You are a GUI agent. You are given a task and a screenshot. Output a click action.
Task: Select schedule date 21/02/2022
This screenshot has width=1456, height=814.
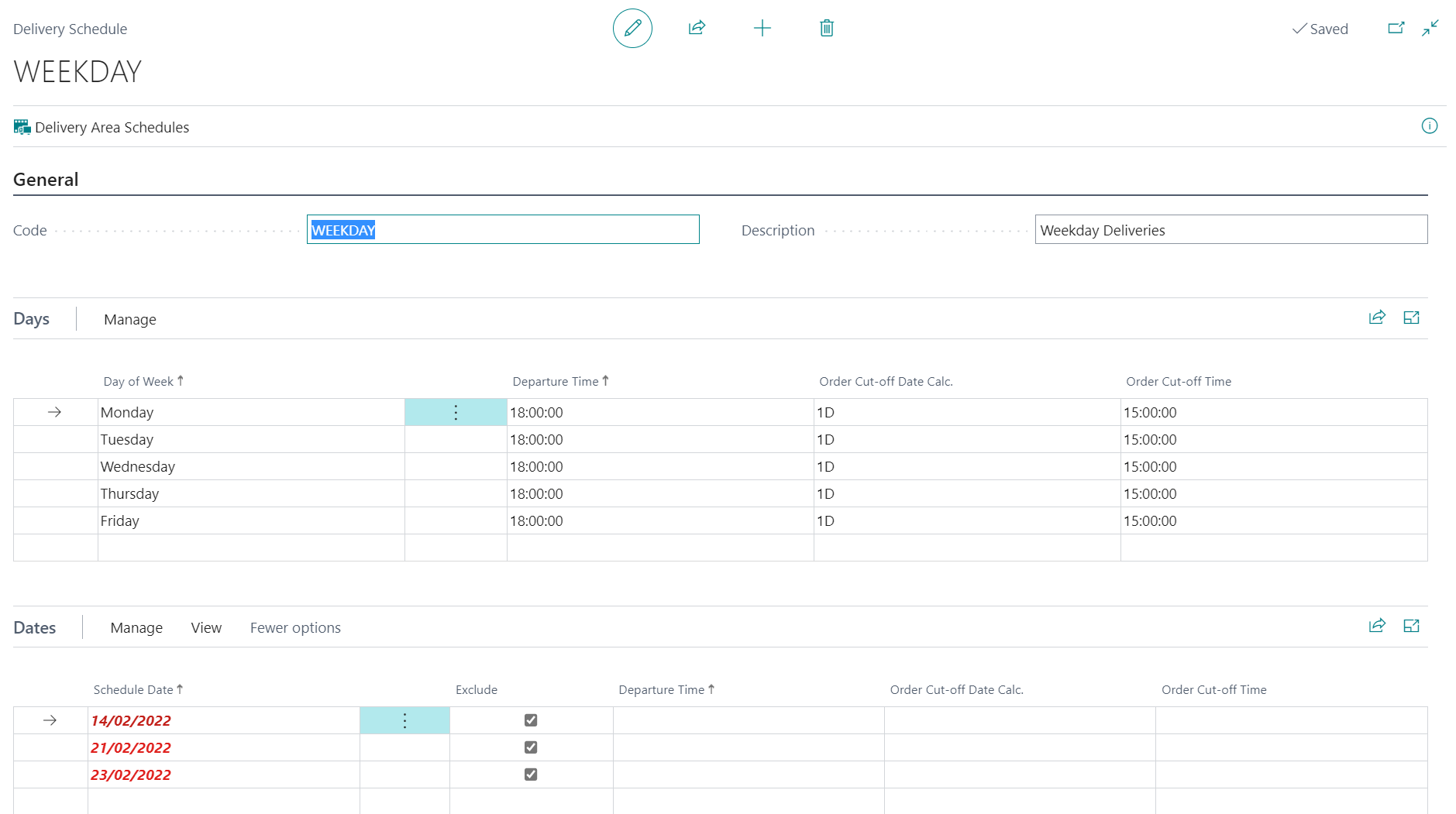(224, 747)
